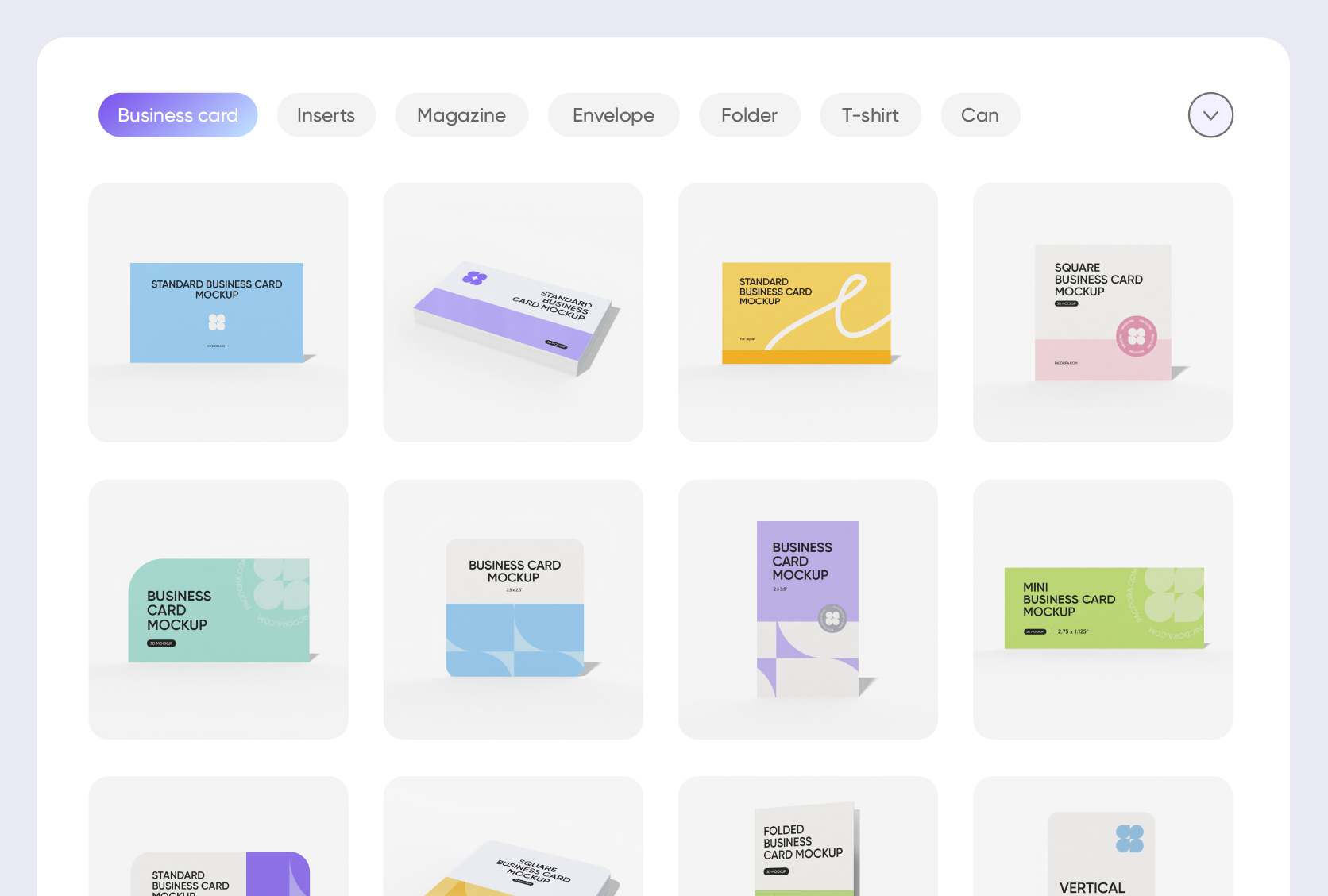Select the Business card filter chip
This screenshot has width=1328, height=896.
177,114
